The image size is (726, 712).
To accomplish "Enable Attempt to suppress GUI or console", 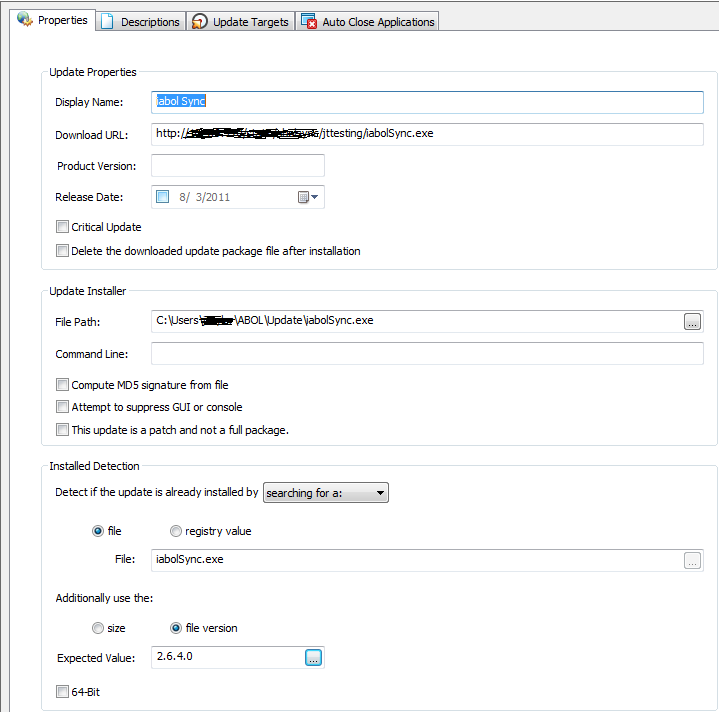I will click(x=63, y=407).
